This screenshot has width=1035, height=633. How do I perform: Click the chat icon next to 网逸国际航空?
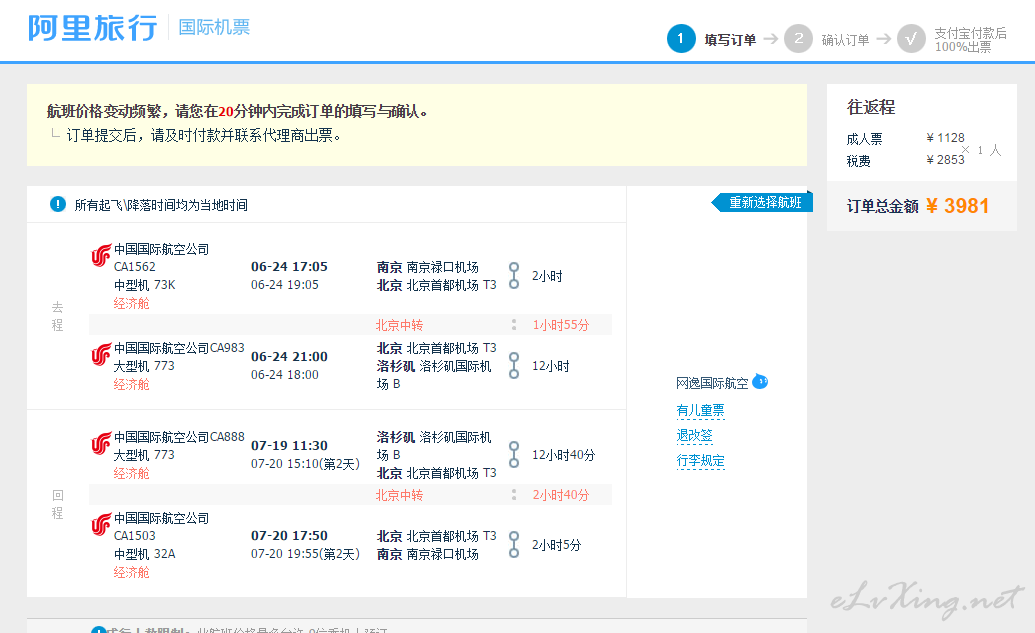pos(760,382)
